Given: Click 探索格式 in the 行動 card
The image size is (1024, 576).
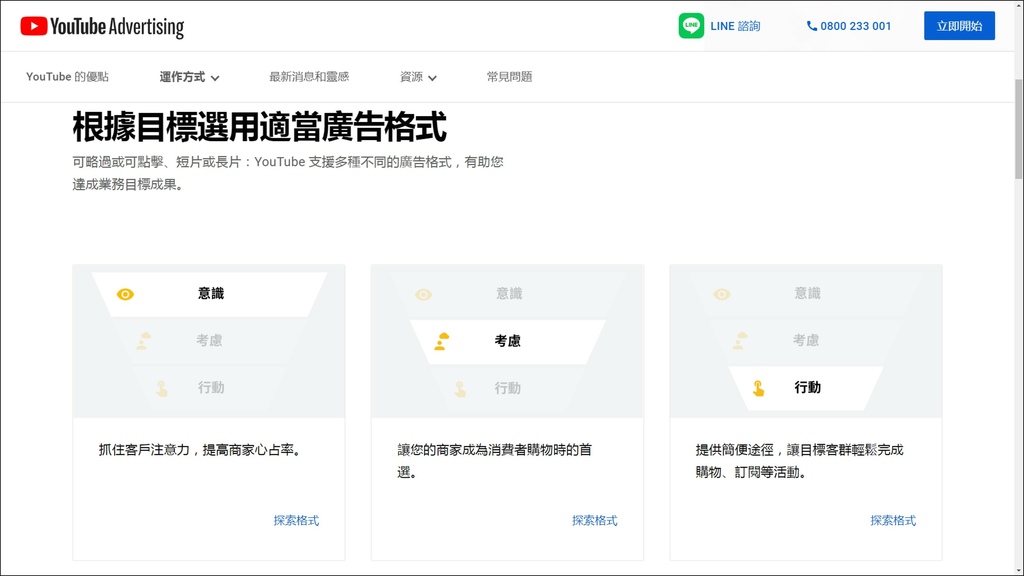Looking at the screenshot, I should (x=893, y=520).
